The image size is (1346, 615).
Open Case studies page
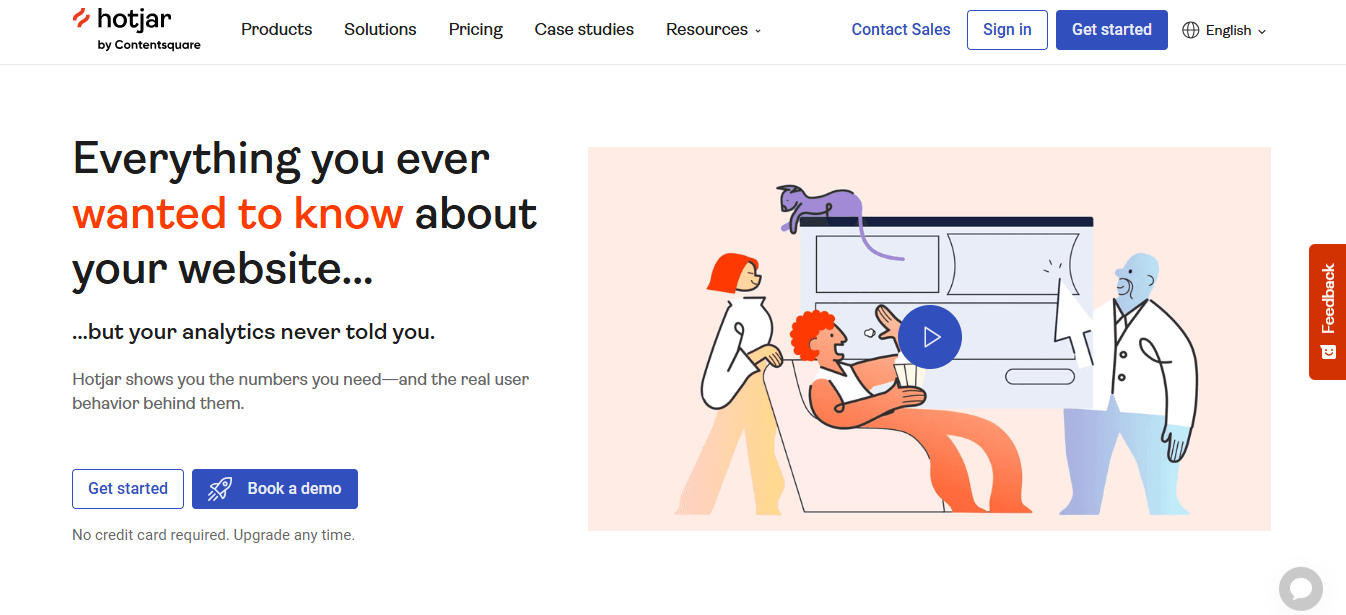(x=584, y=30)
